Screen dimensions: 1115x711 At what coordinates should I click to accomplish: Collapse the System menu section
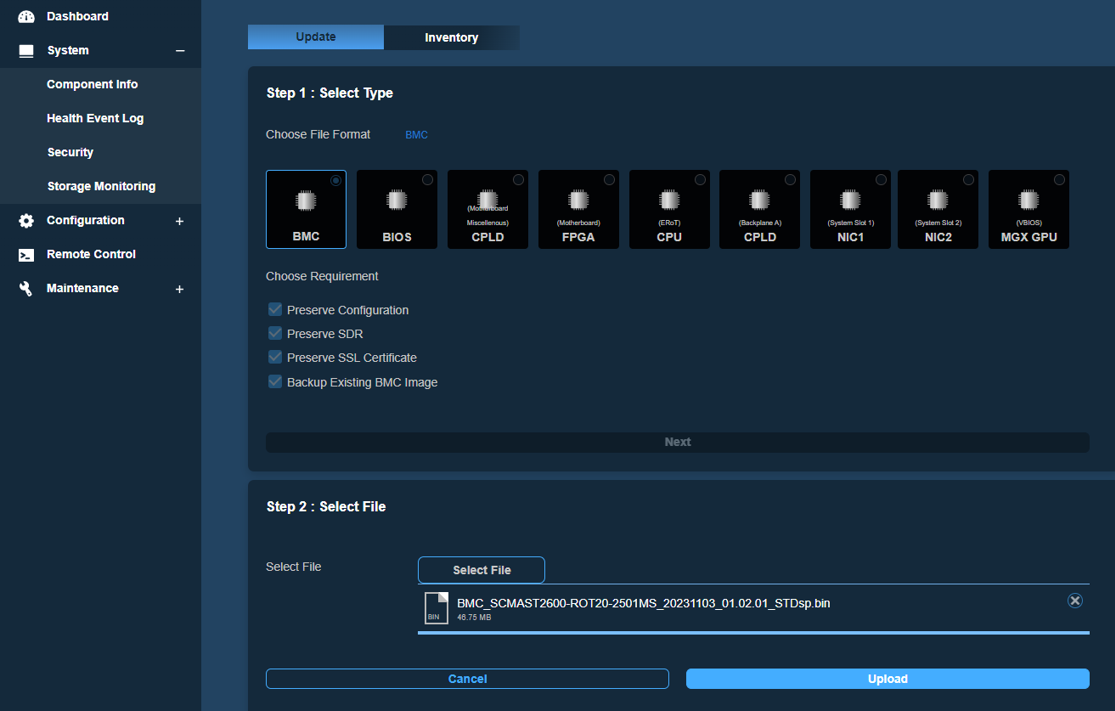pyautogui.click(x=180, y=51)
